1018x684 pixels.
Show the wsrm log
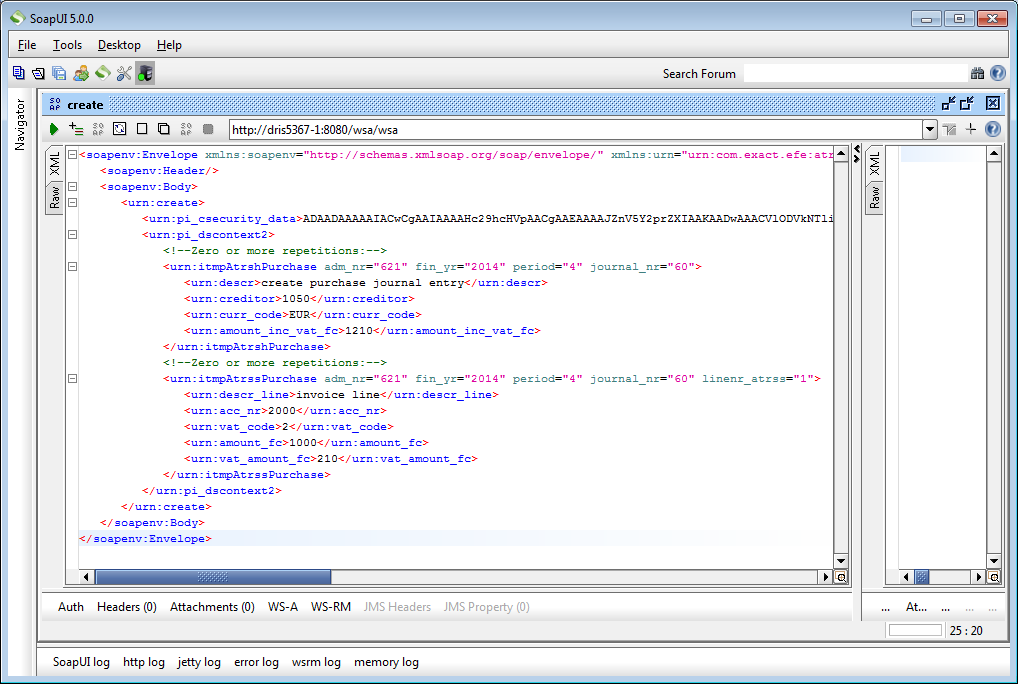[316, 662]
